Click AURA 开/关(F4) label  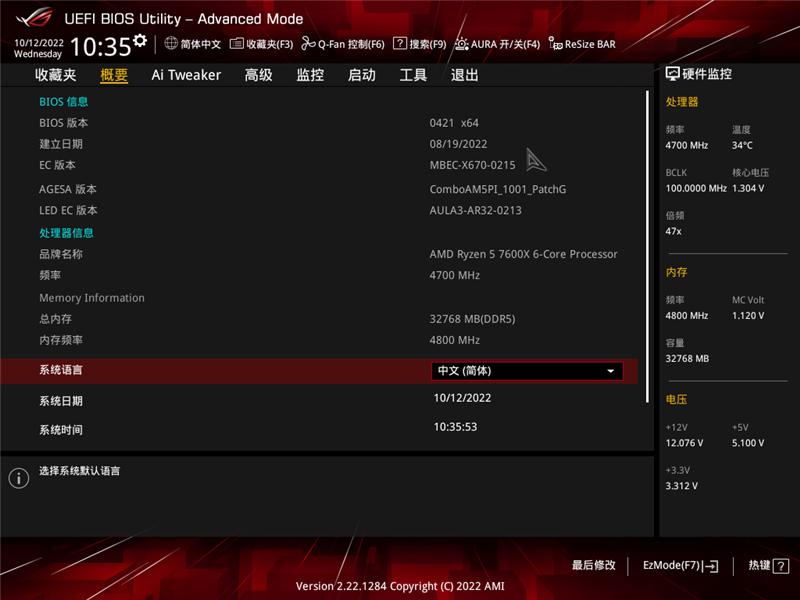505,44
